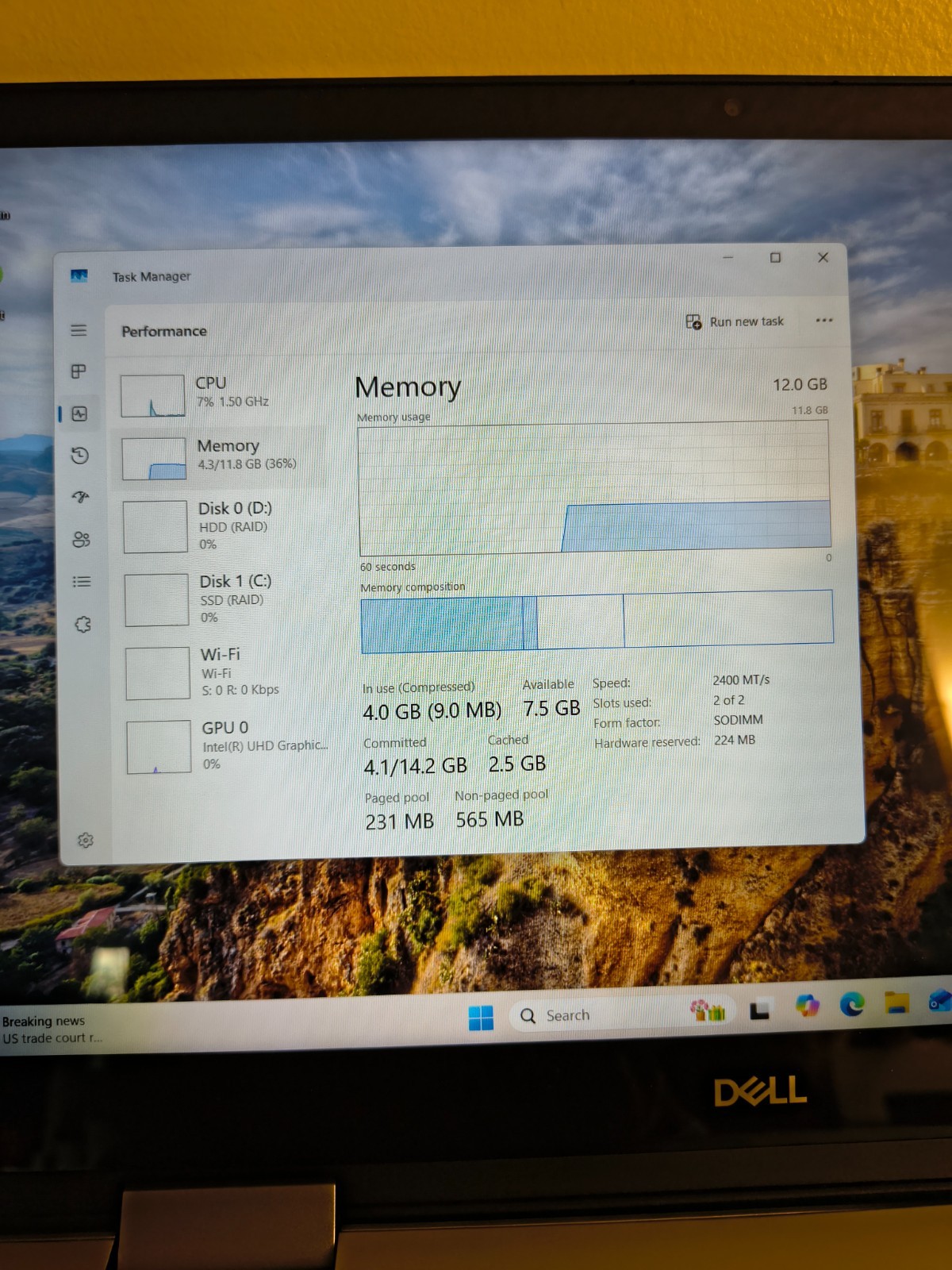Click the '224 MB' hardware reserved value
This screenshot has height=1270, width=952.
[735, 740]
